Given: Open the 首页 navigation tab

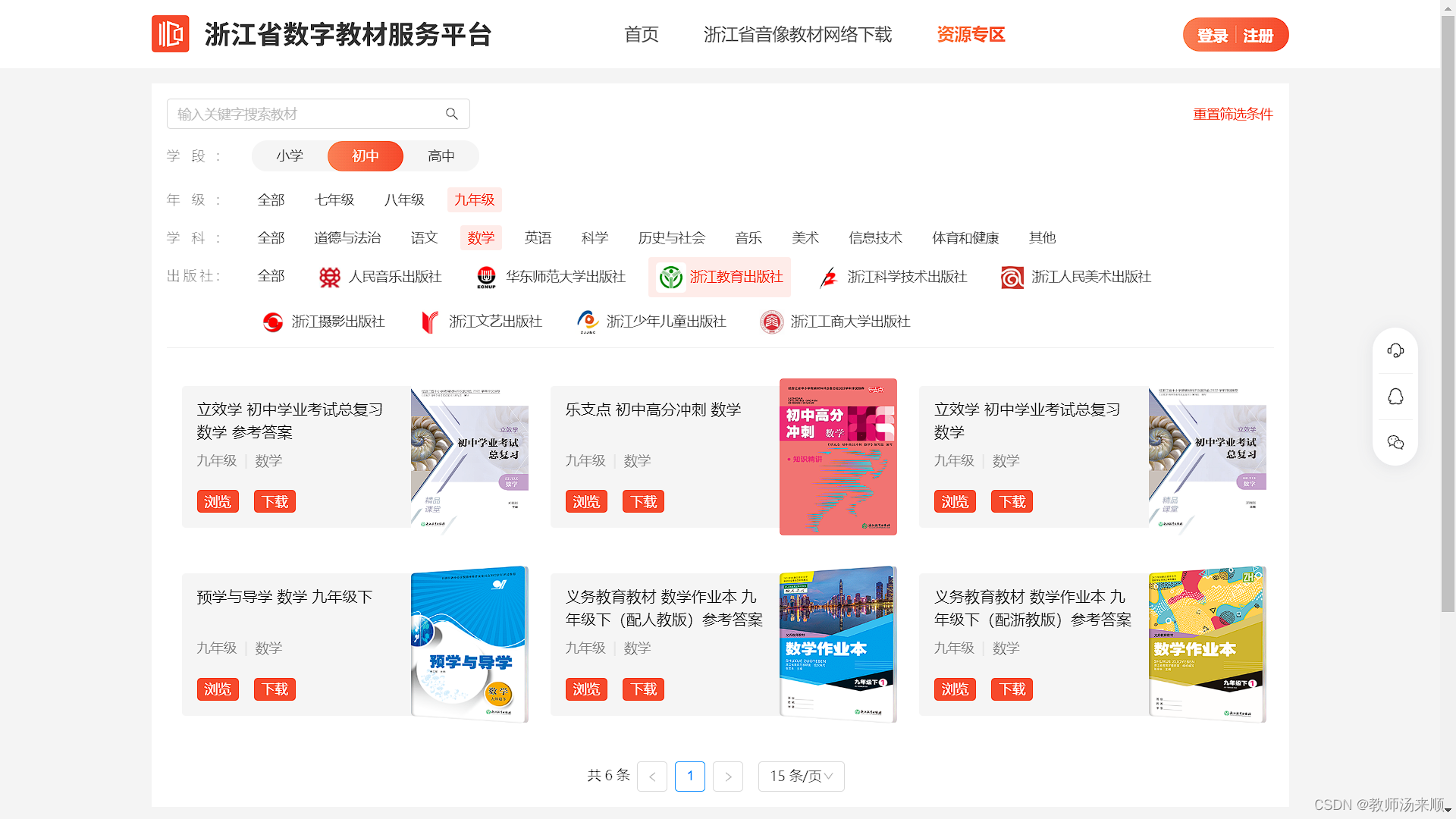Looking at the screenshot, I should pos(641,35).
